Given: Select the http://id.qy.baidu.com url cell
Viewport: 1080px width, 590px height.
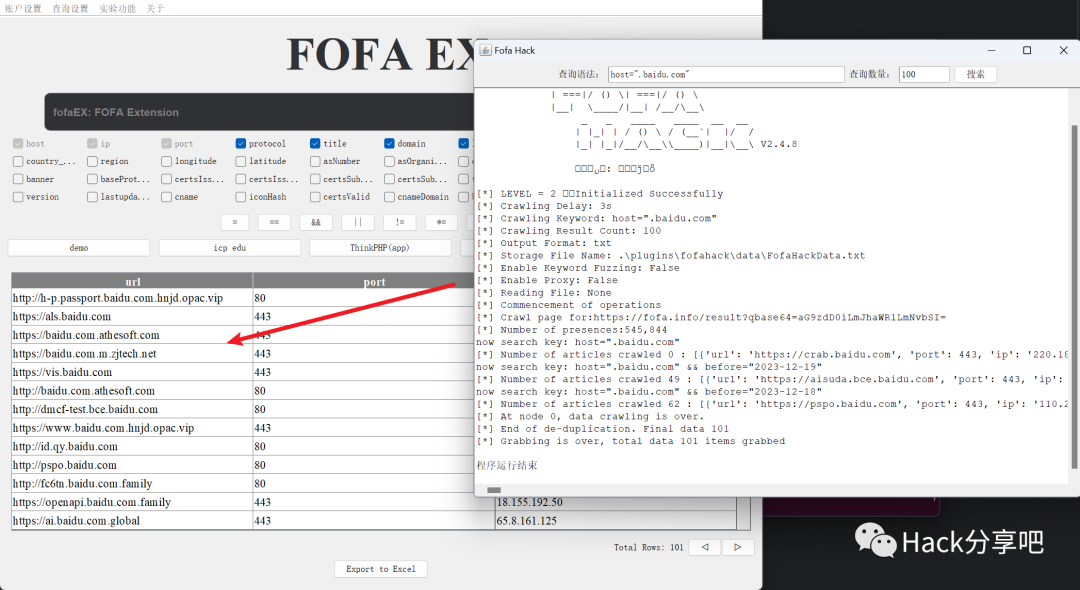Looking at the screenshot, I should coord(132,447).
